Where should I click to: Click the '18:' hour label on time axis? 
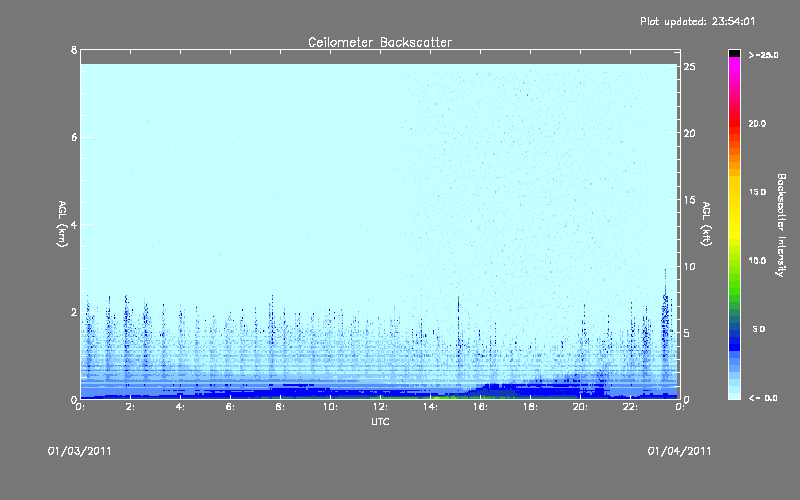click(530, 407)
